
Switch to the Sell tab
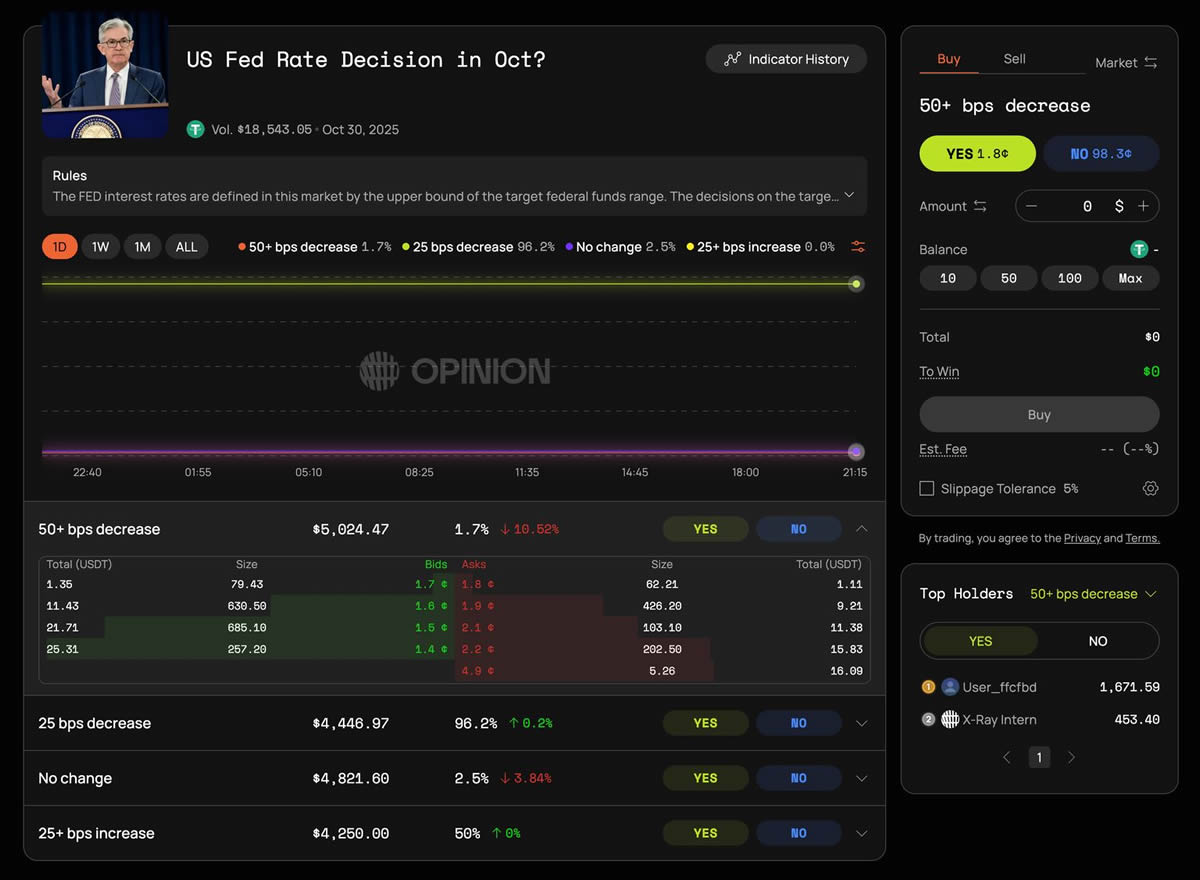click(1014, 59)
